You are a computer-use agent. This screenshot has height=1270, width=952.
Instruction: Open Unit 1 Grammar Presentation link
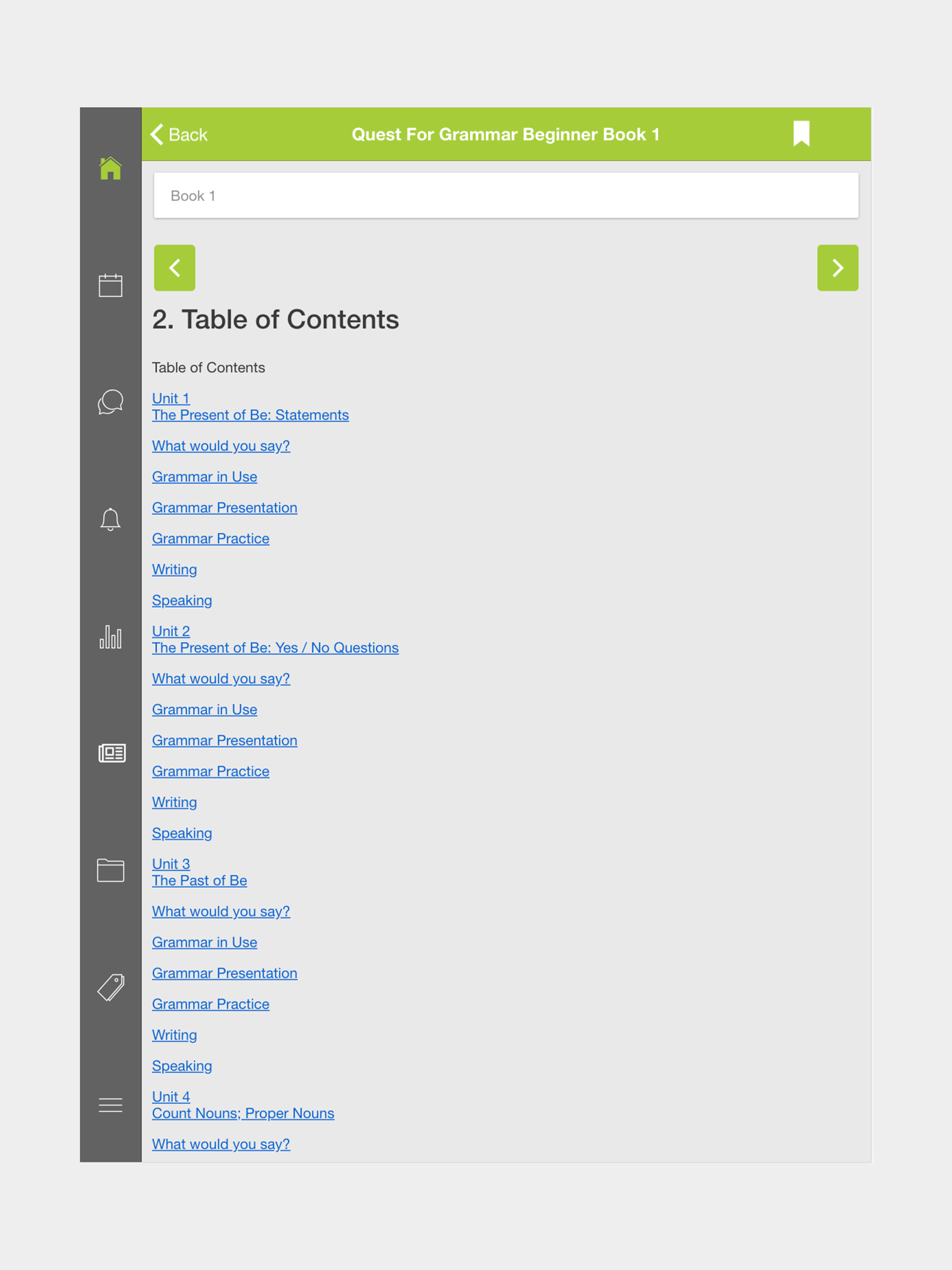(225, 508)
